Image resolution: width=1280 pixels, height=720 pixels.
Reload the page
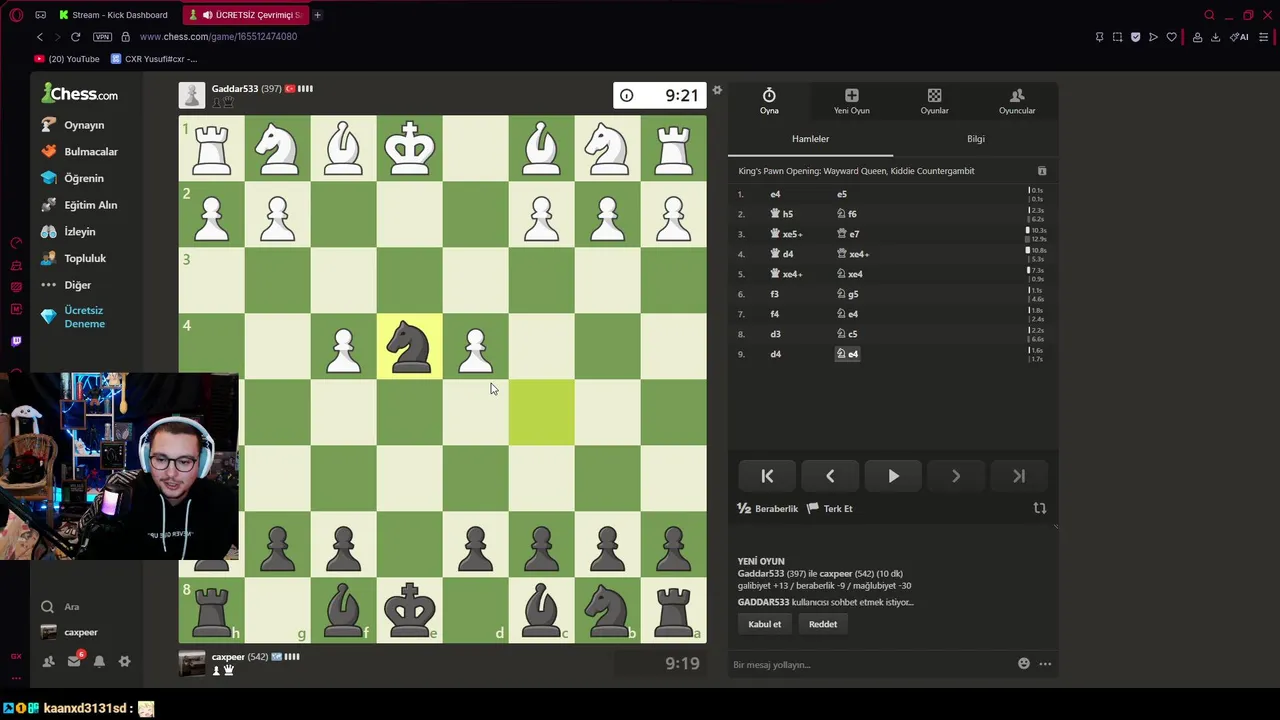[75, 37]
